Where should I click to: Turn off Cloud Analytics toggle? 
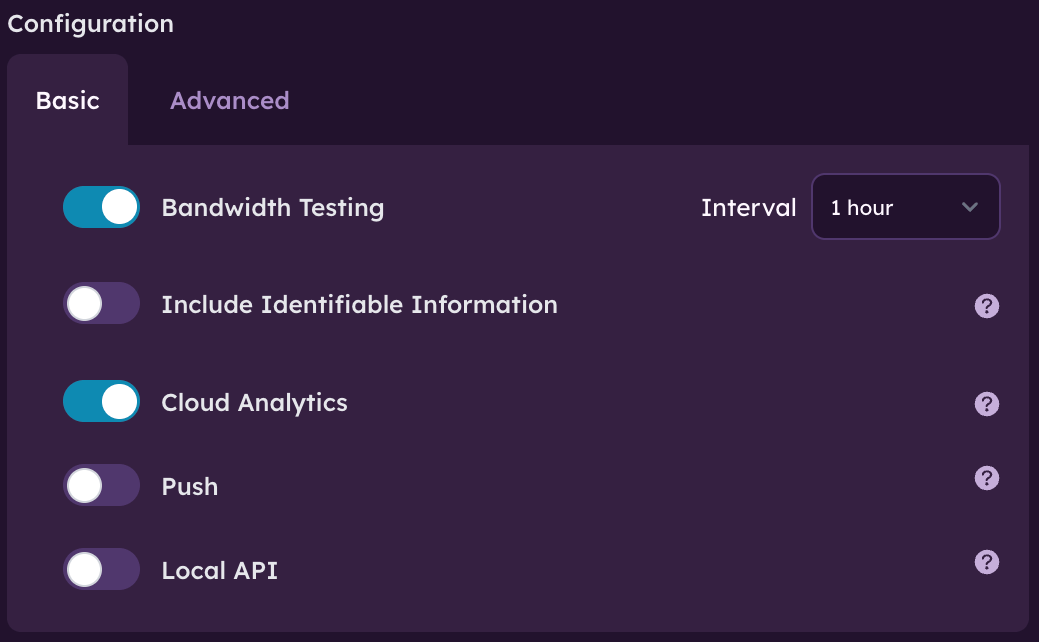pos(101,402)
